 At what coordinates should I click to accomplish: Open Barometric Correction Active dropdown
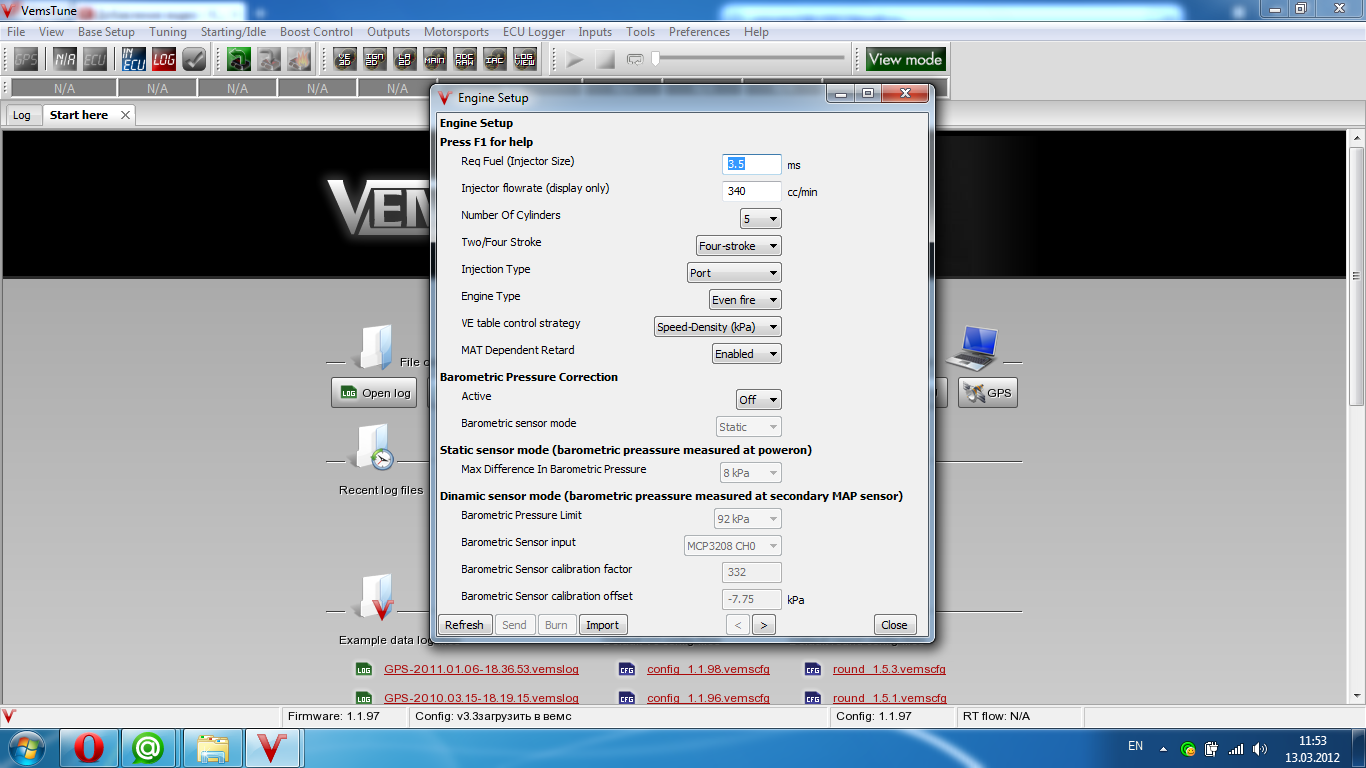coord(758,400)
